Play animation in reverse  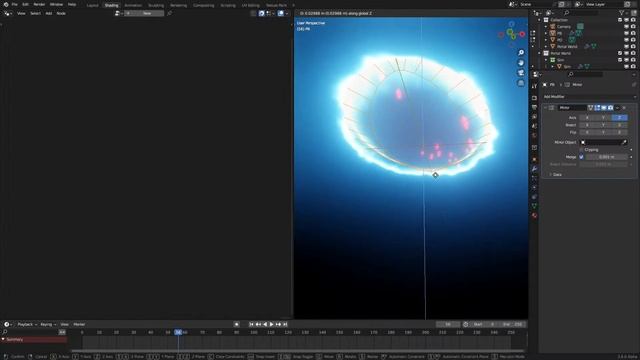point(265,324)
